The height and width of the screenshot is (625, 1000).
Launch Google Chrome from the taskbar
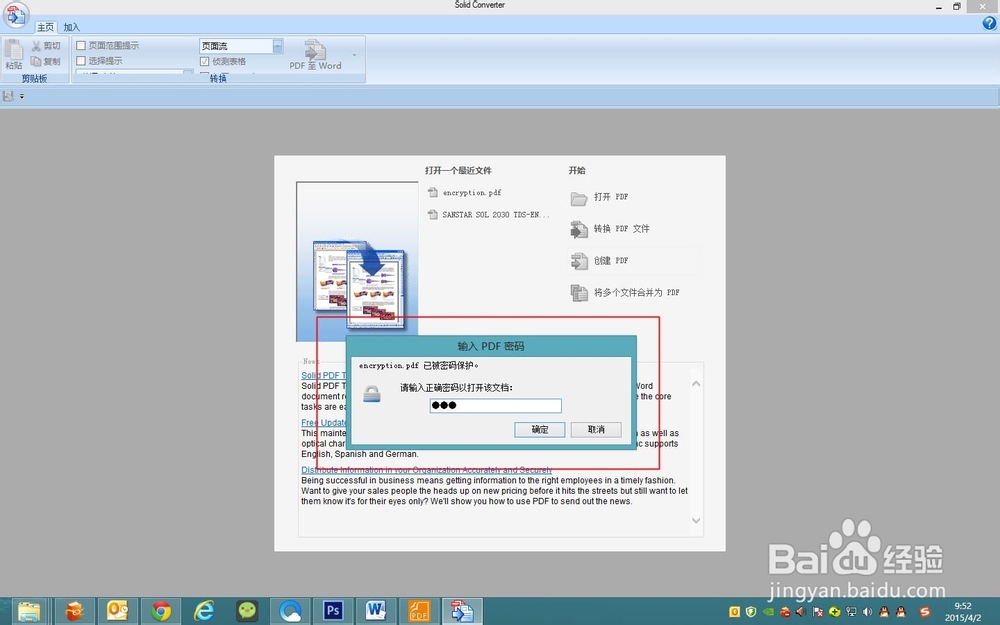tap(161, 611)
